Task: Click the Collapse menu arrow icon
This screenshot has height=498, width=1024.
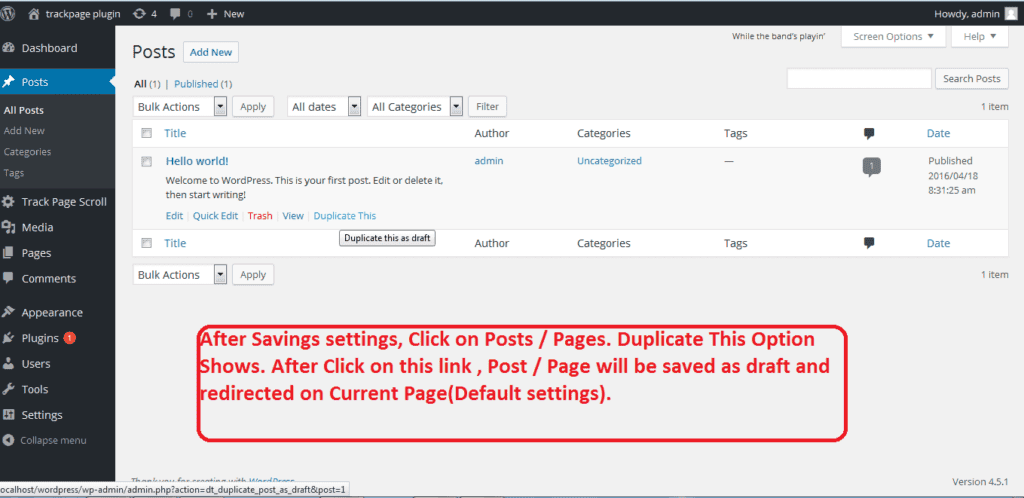Action: tap(9, 440)
